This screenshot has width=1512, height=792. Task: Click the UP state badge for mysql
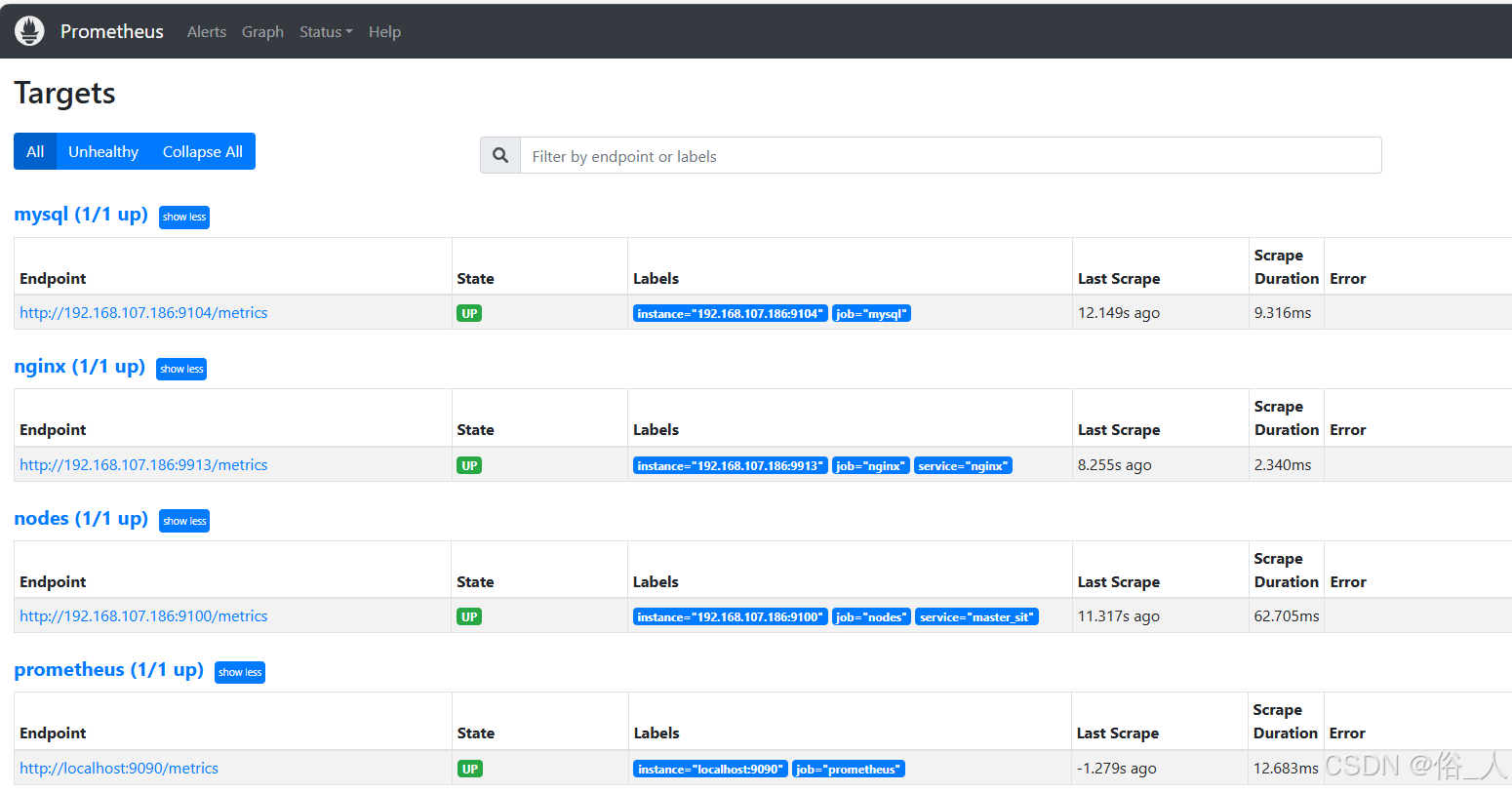pyautogui.click(x=469, y=313)
